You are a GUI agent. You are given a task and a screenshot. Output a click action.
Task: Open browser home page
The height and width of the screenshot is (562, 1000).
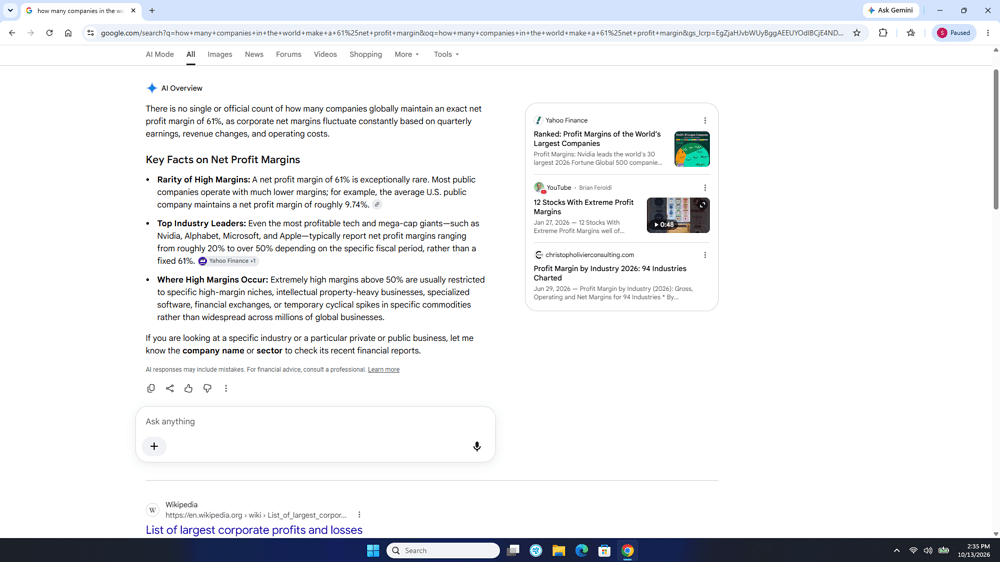(68, 33)
